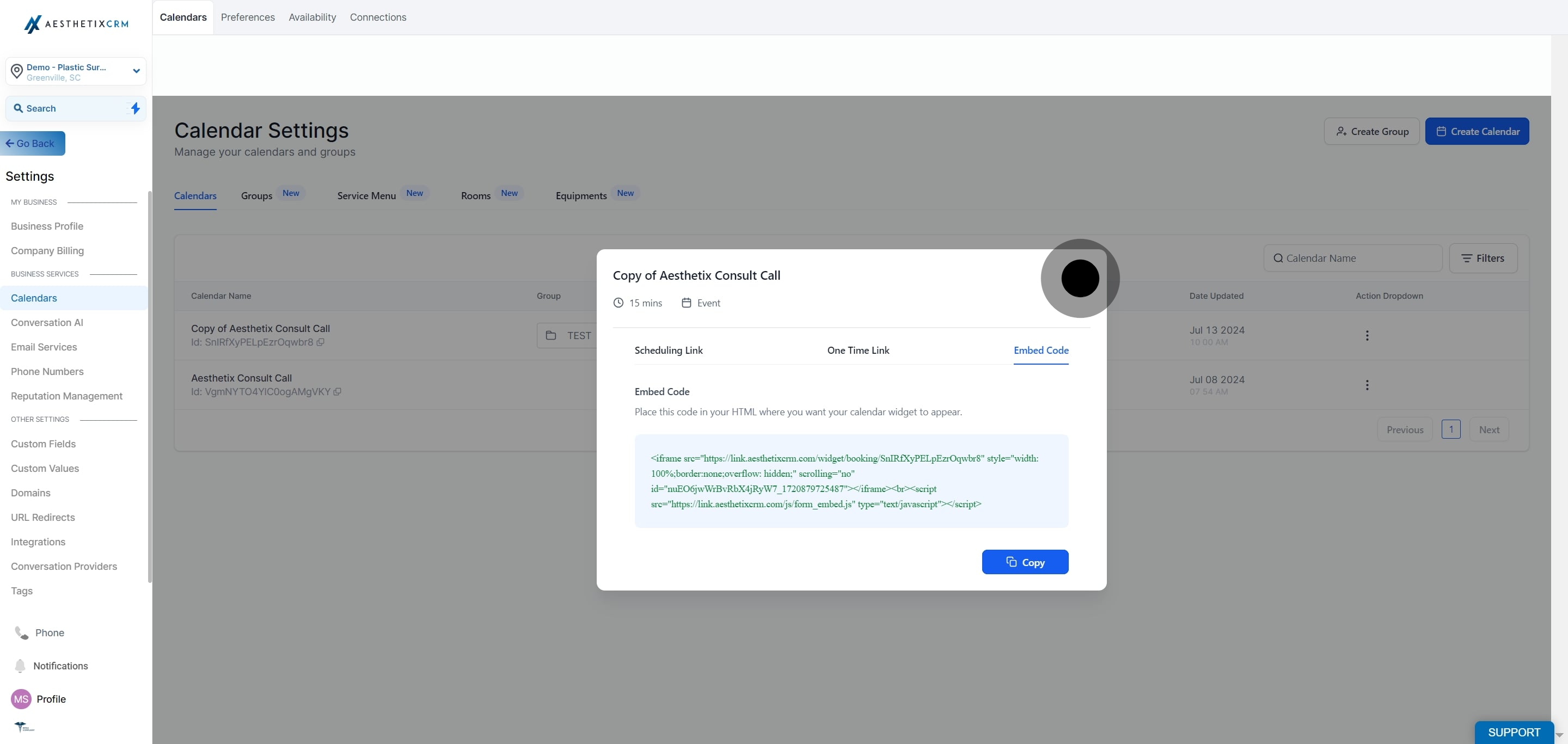Open the Phone icon in sidebar

(21, 634)
